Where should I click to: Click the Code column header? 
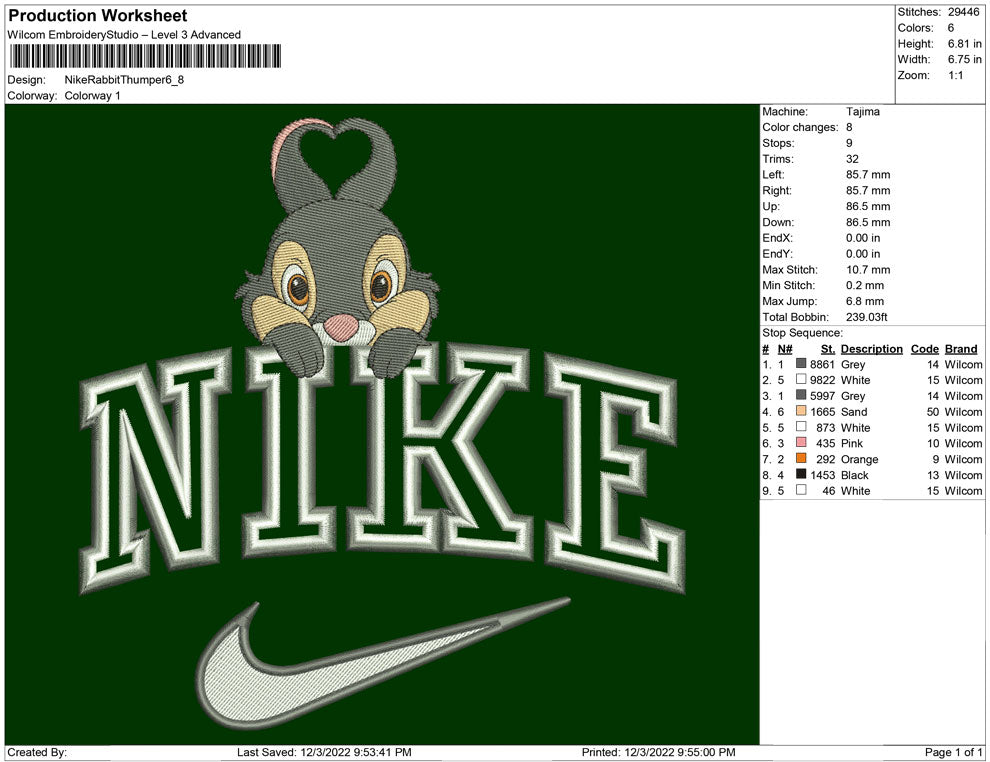click(924, 349)
